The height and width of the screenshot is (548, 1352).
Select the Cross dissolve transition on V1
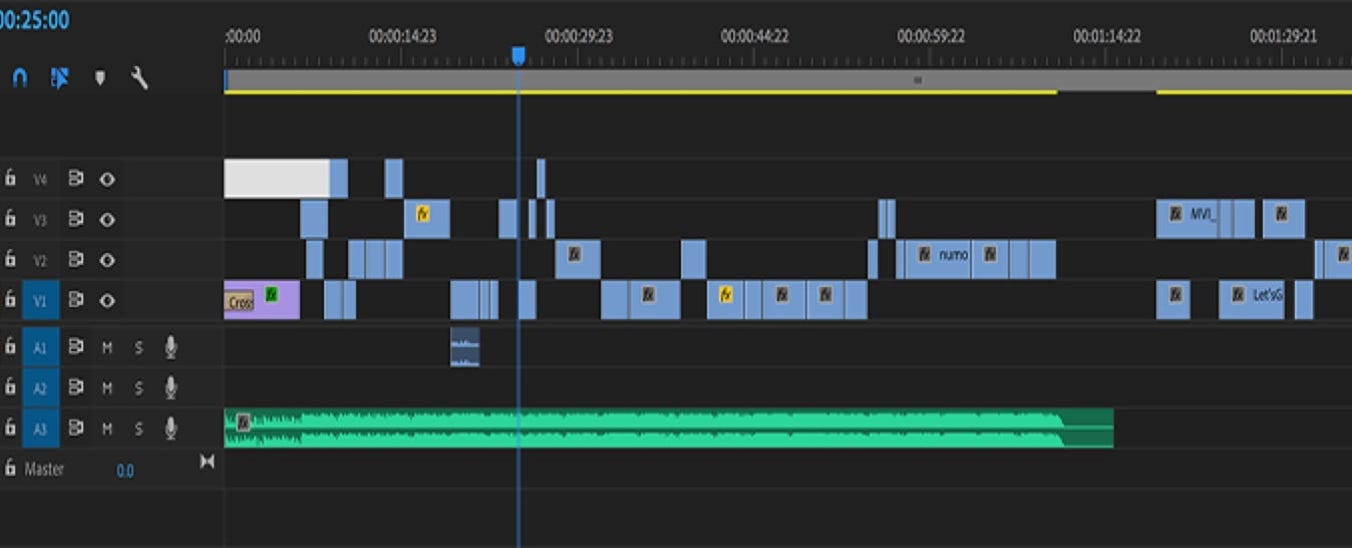240,302
